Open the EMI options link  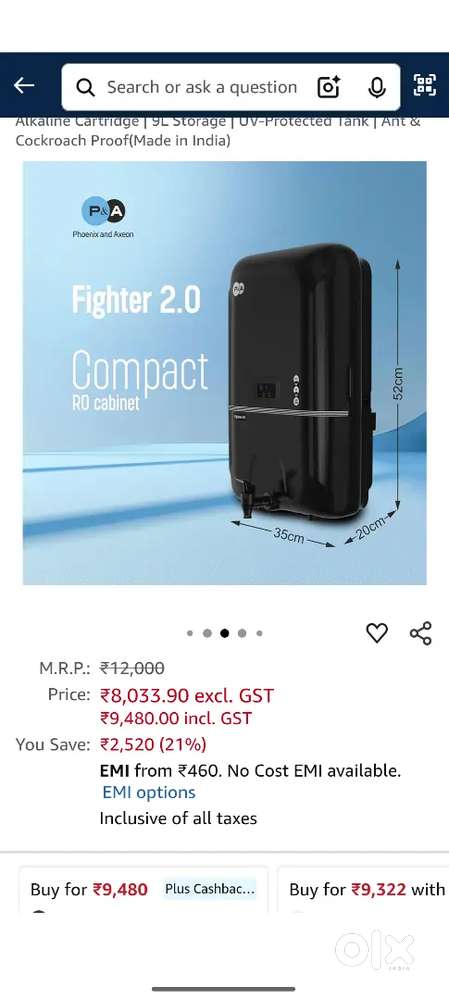(149, 793)
